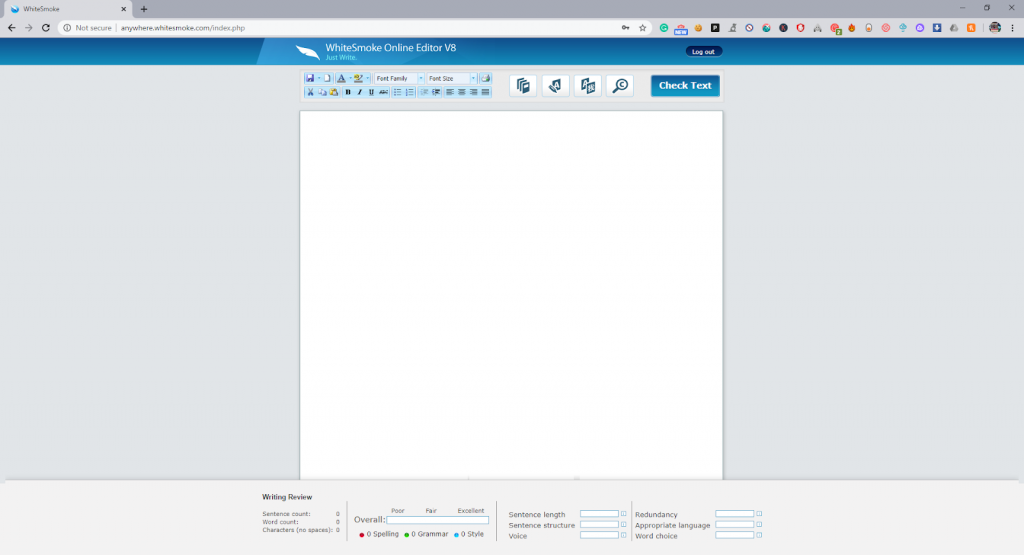Viewport: 1024px width, 555px height.
Task: Click the Paste clipboard icon
Action: pos(334,92)
